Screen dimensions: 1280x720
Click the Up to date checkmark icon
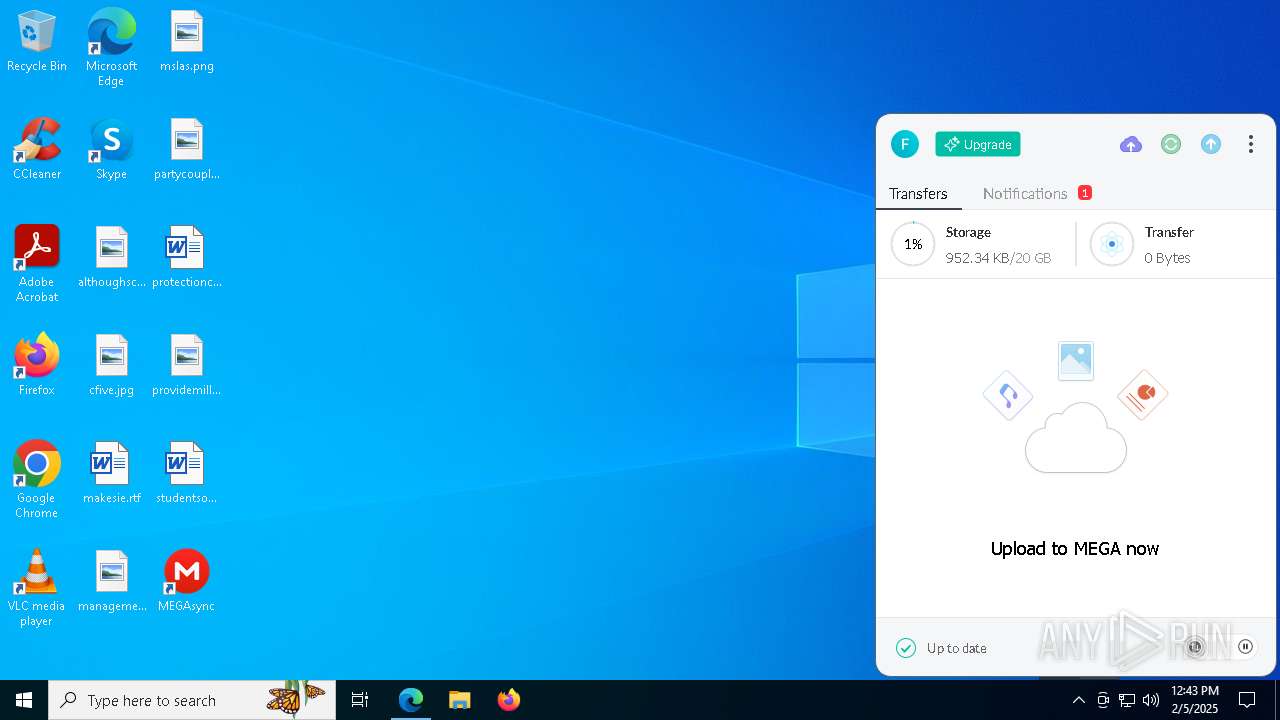(906, 648)
